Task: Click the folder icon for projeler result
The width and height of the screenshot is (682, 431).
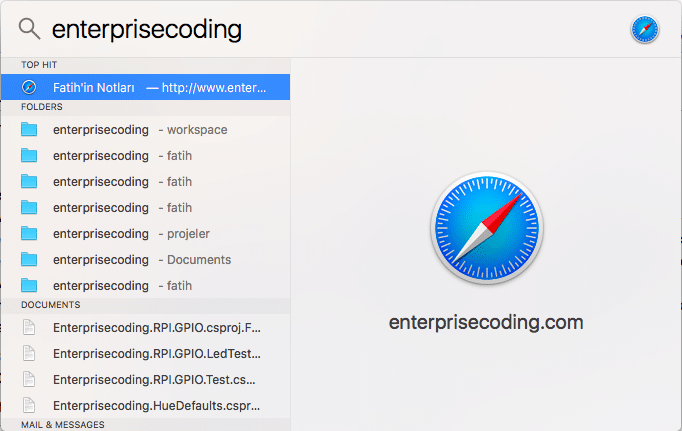Action: pyautogui.click(x=29, y=234)
